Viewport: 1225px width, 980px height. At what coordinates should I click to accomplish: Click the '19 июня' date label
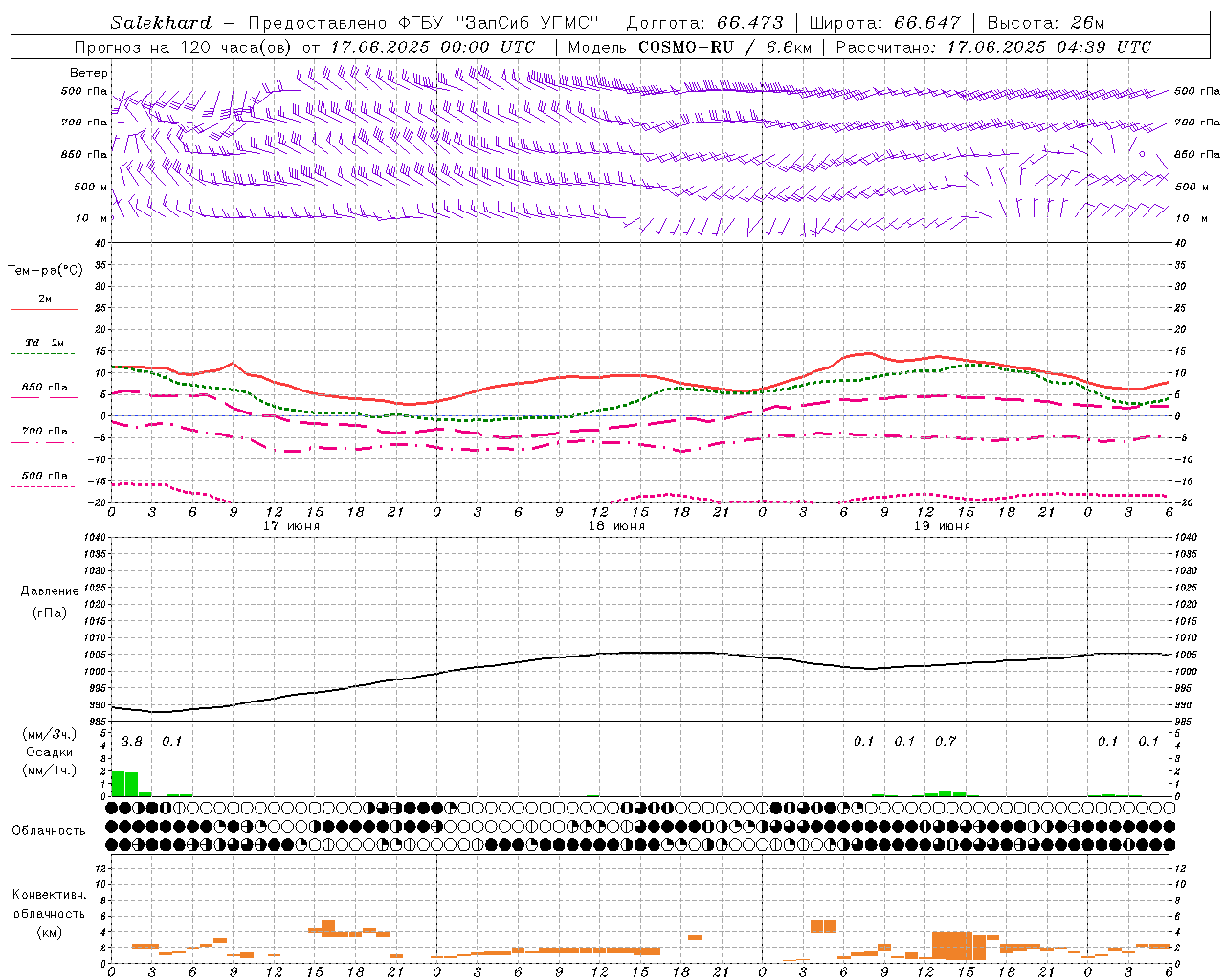942,526
